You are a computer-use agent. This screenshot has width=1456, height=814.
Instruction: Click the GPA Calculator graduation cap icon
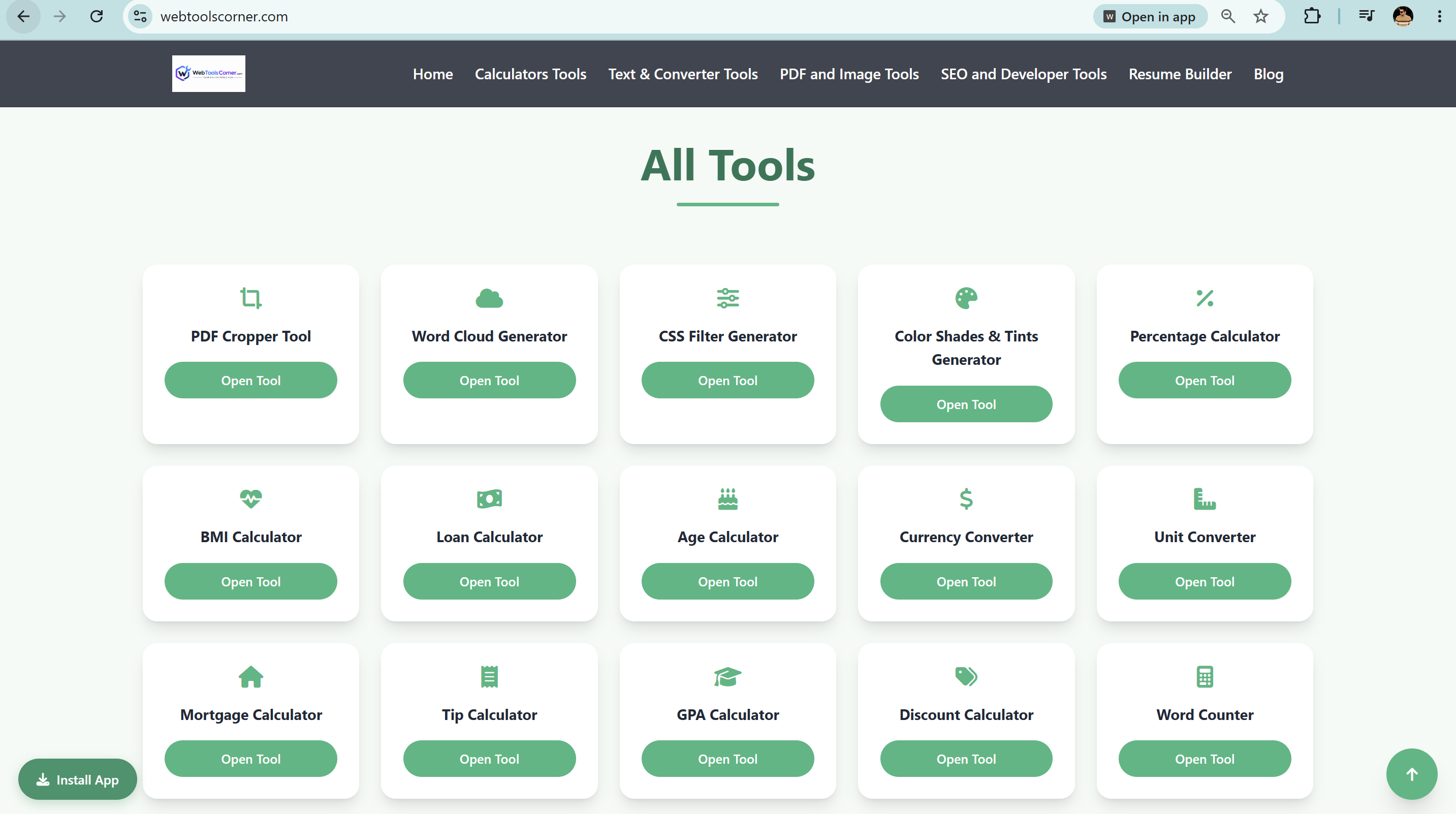pyautogui.click(x=728, y=677)
